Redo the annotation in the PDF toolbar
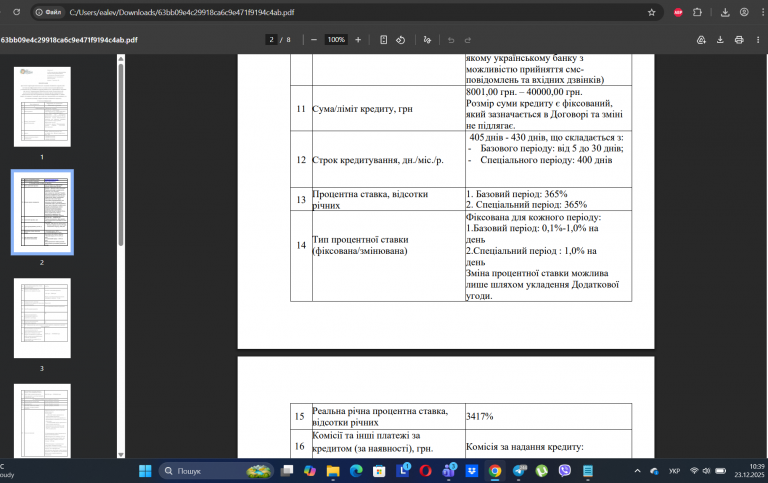 click(468, 40)
